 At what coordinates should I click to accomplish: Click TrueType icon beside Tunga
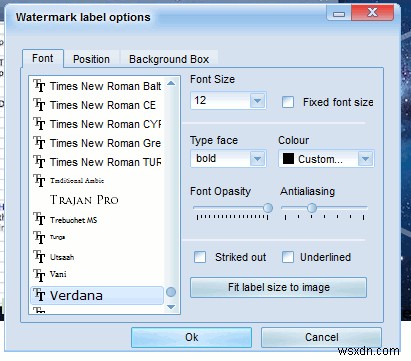(39, 238)
